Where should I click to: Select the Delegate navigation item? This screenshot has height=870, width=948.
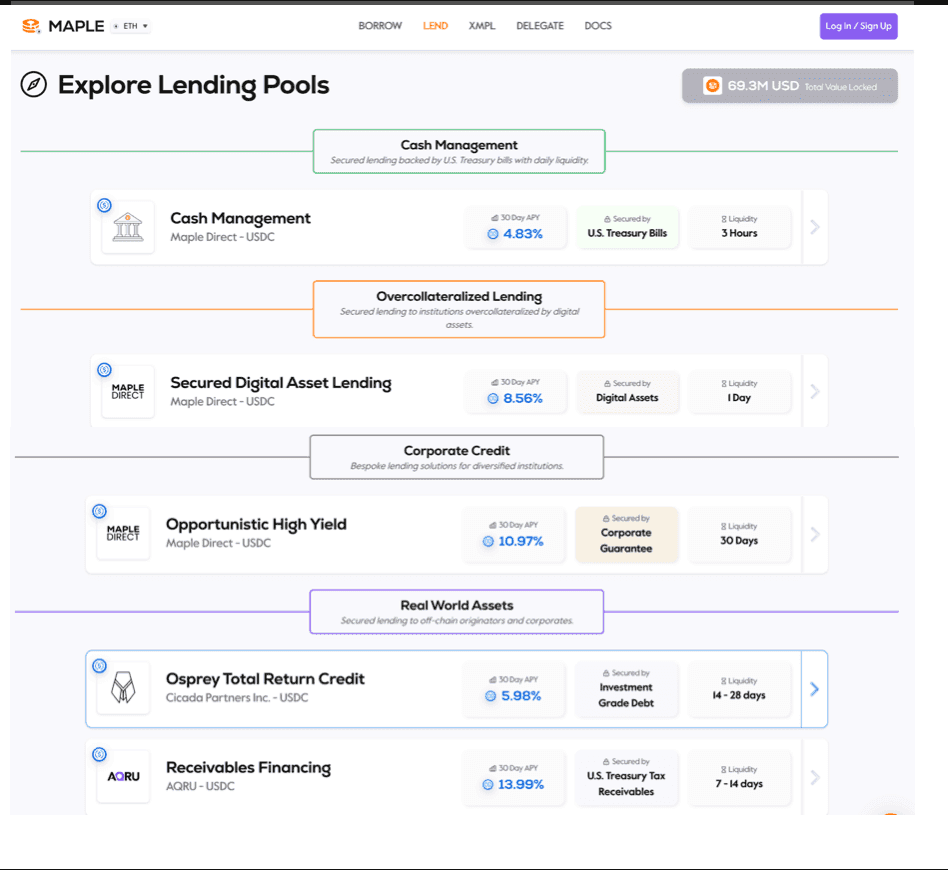[x=540, y=26]
